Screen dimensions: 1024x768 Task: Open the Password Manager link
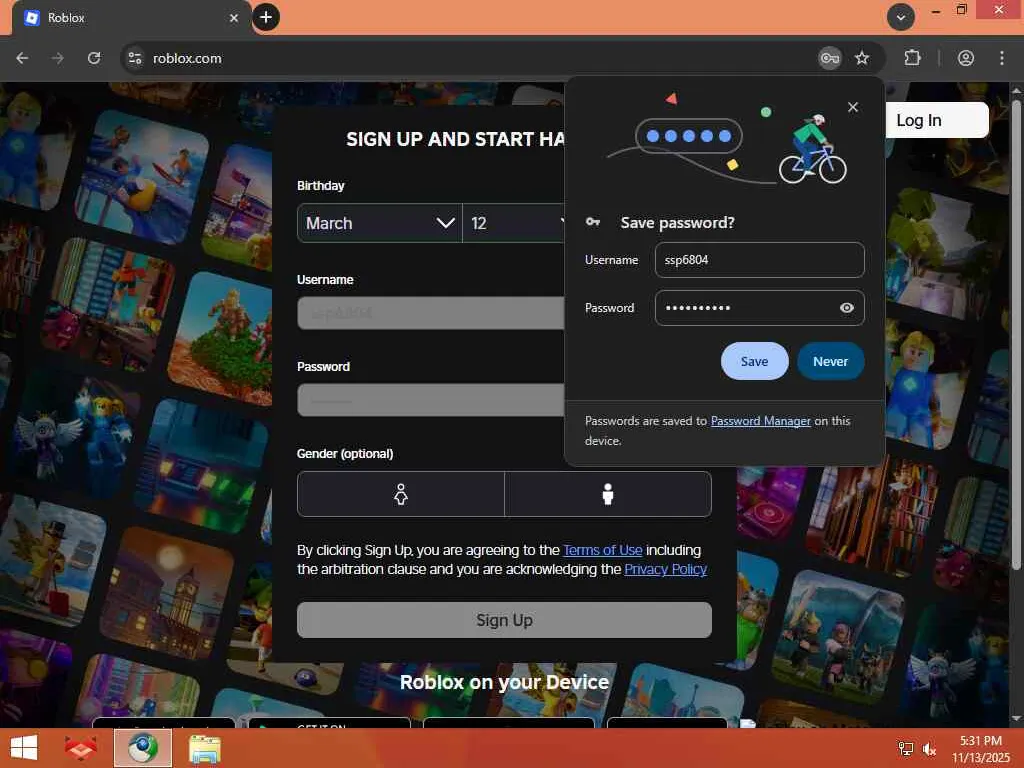[760, 421]
